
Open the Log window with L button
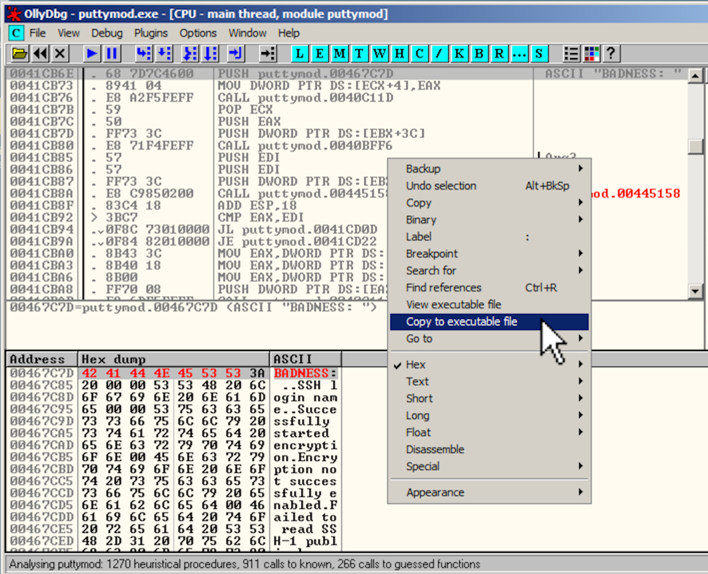point(301,53)
